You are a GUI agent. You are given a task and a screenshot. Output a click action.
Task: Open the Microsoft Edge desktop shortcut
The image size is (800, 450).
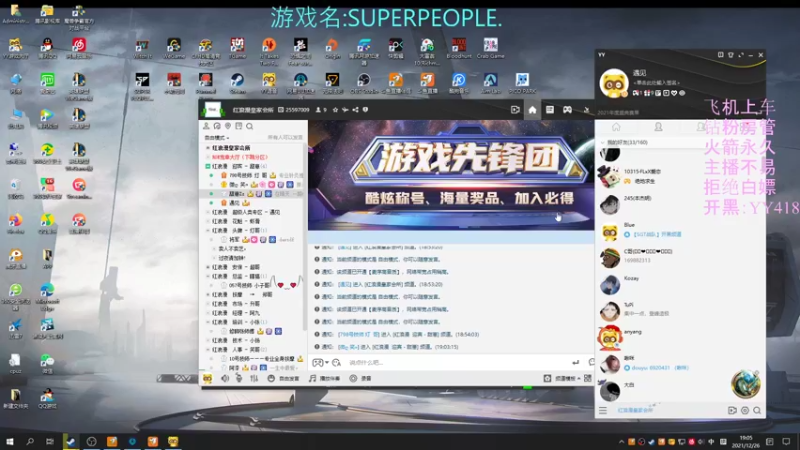tap(47, 297)
